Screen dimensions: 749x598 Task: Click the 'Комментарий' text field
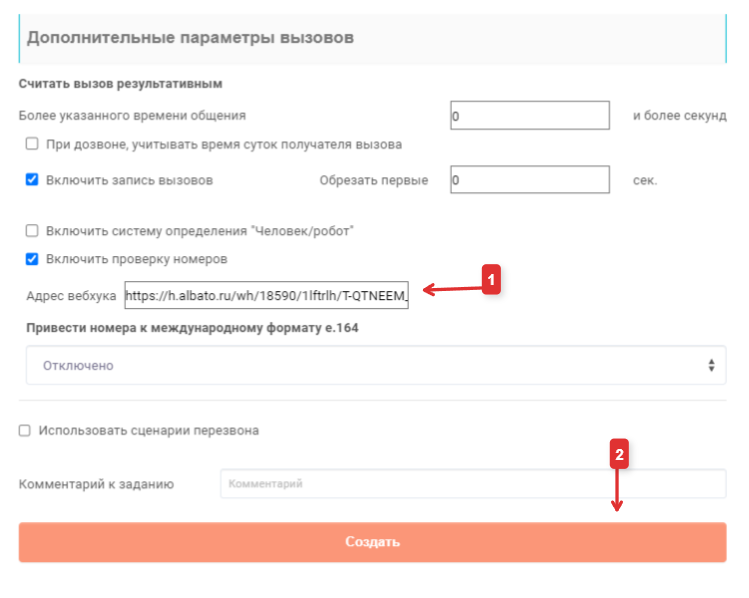click(x=473, y=484)
